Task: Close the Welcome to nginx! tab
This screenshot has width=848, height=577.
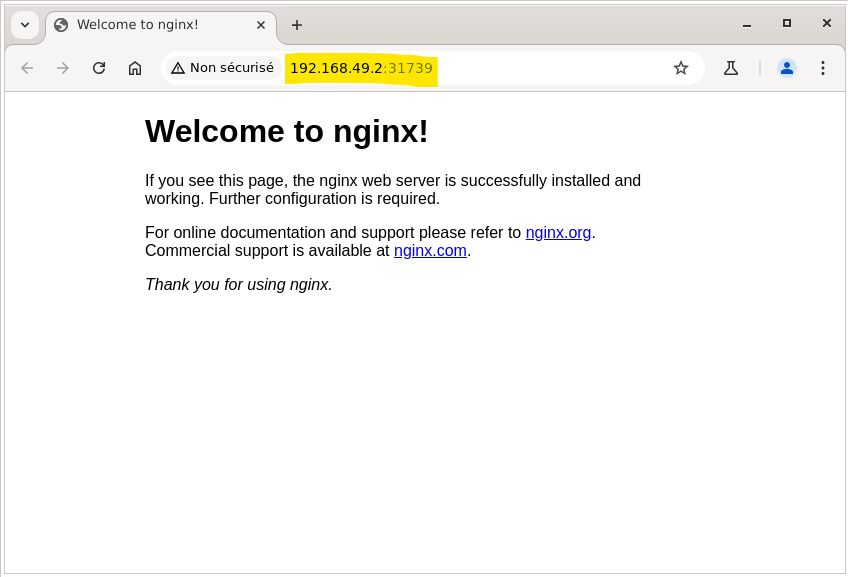Action: pyautogui.click(x=261, y=25)
